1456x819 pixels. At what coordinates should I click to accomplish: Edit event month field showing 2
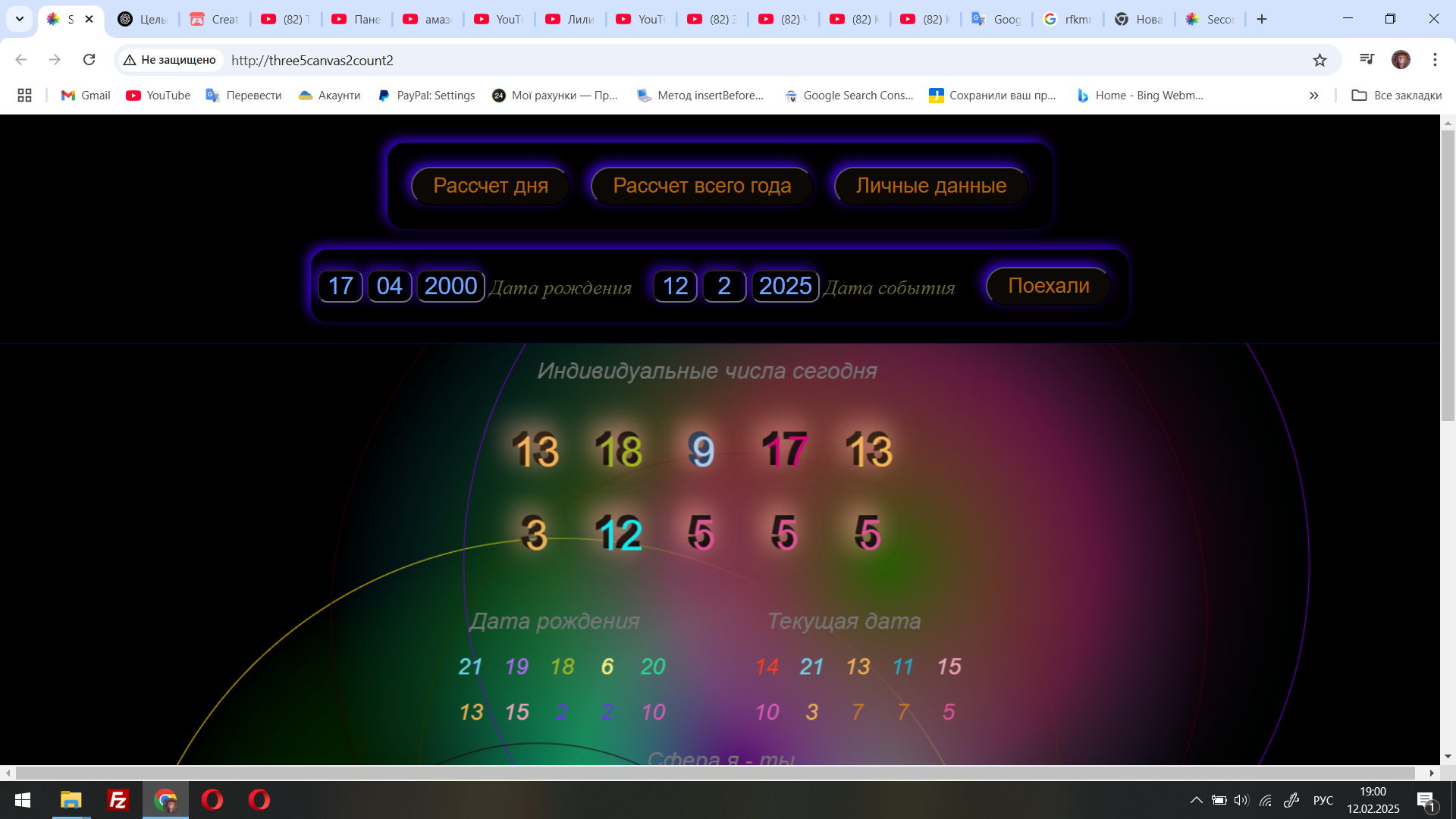[725, 286]
